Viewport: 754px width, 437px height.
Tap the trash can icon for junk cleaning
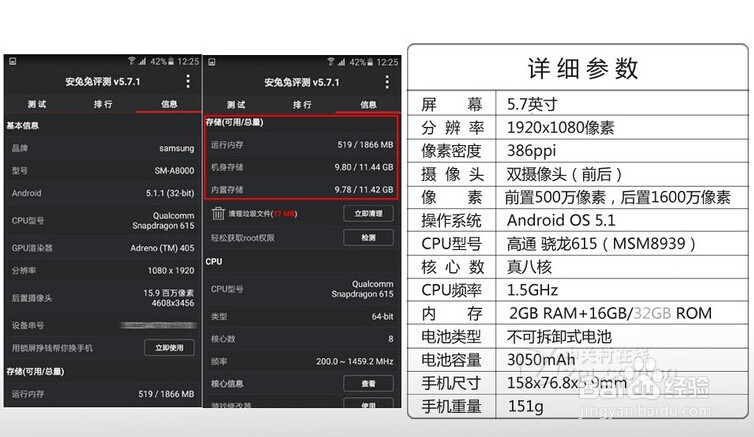pyautogui.click(x=218, y=213)
